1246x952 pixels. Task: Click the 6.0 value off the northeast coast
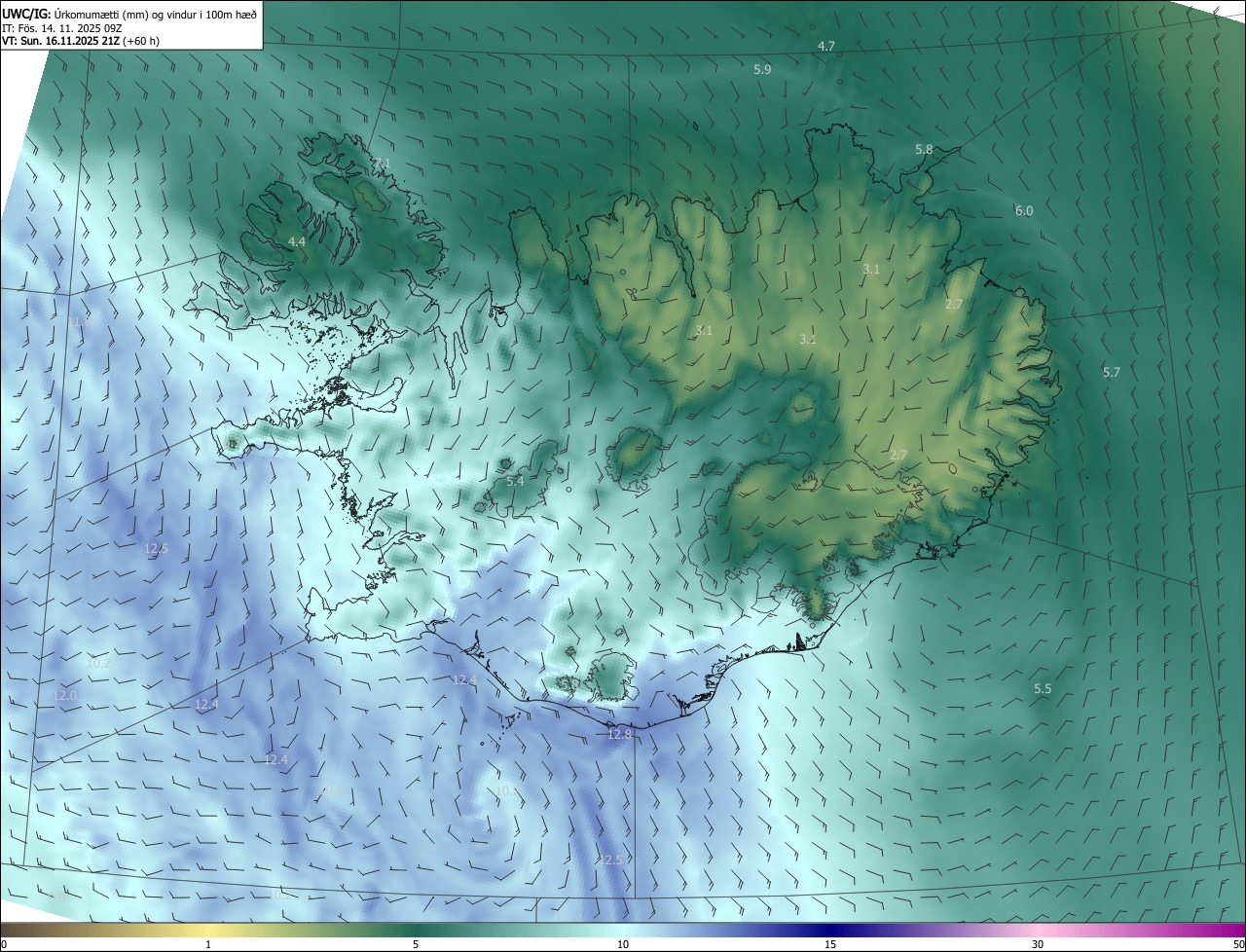pyautogui.click(x=1024, y=210)
